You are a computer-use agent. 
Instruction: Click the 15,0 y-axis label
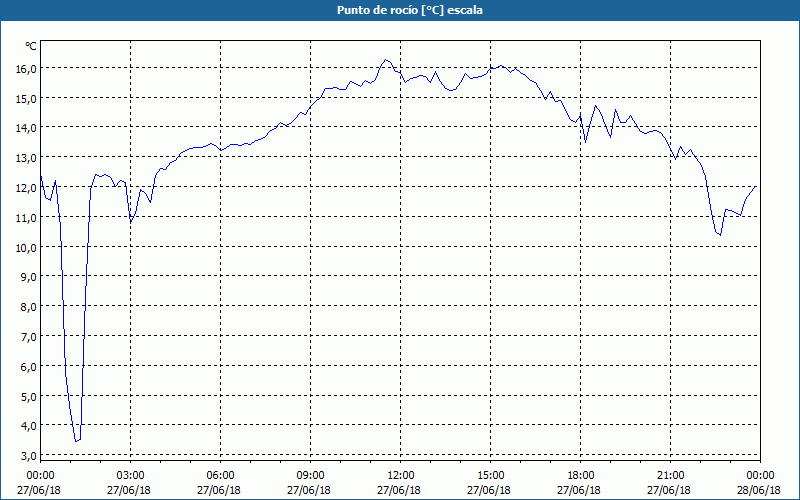click(27, 98)
